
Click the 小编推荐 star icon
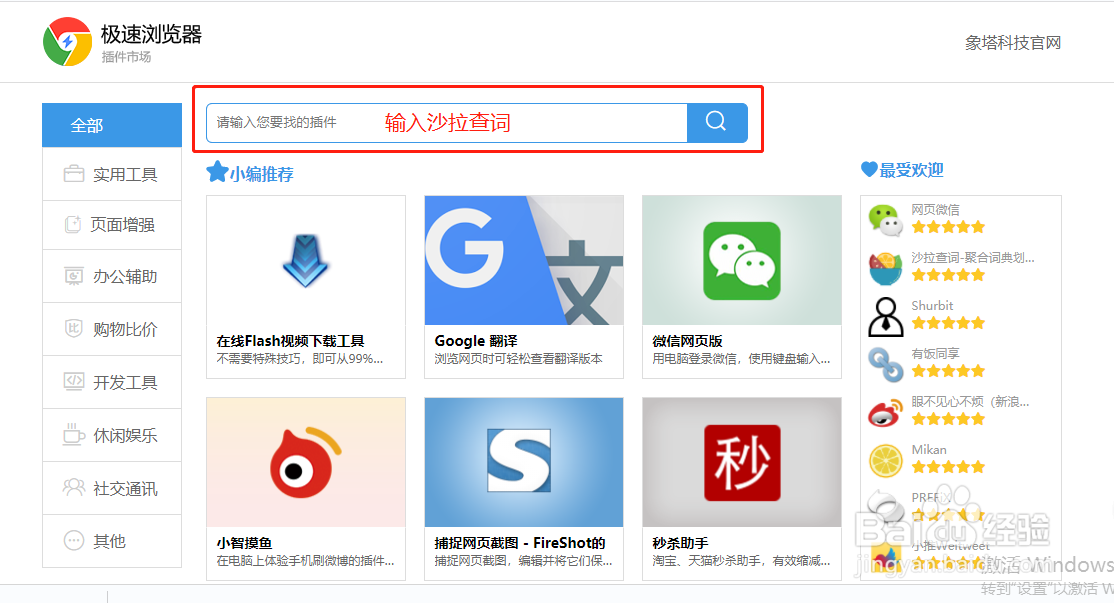point(217,172)
